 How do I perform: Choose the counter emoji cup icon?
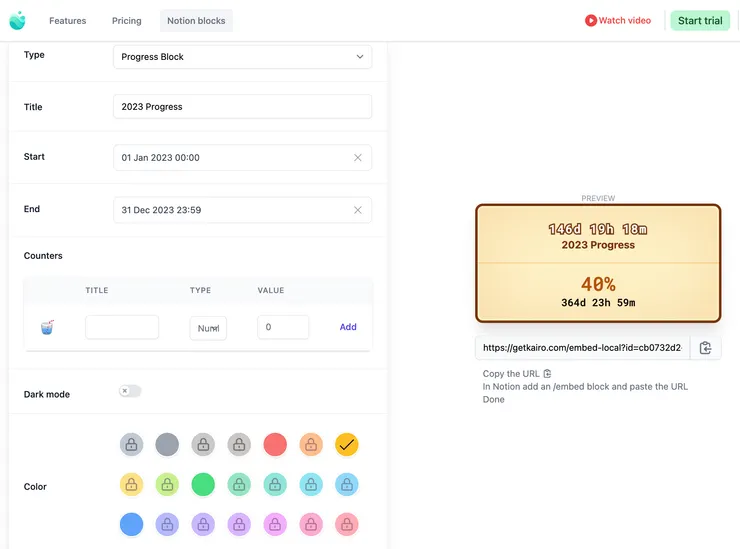pyautogui.click(x=47, y=327)
